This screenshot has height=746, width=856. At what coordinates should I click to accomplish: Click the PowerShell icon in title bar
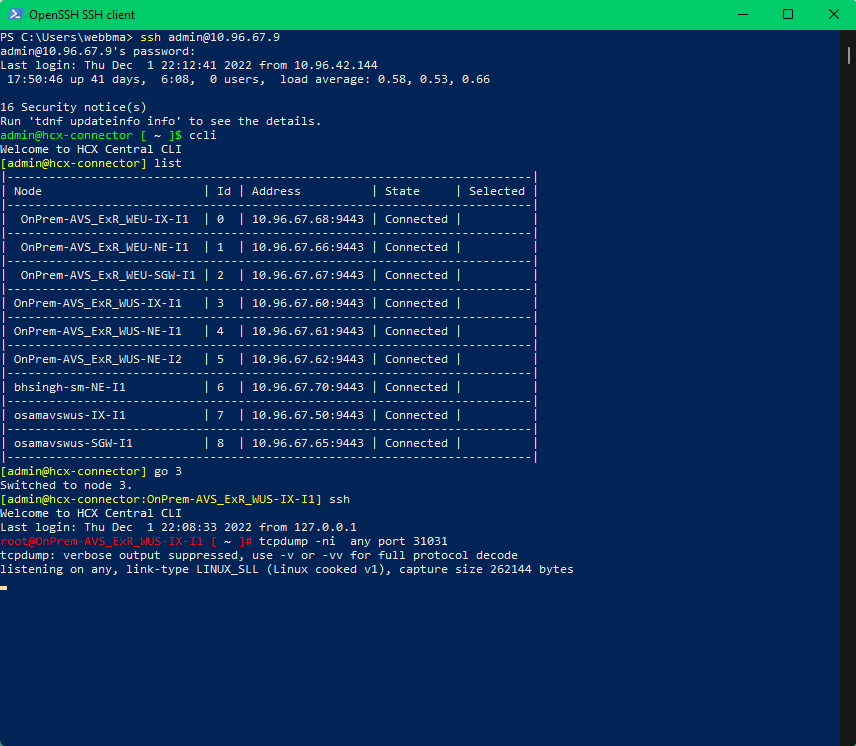coord(15,14)
